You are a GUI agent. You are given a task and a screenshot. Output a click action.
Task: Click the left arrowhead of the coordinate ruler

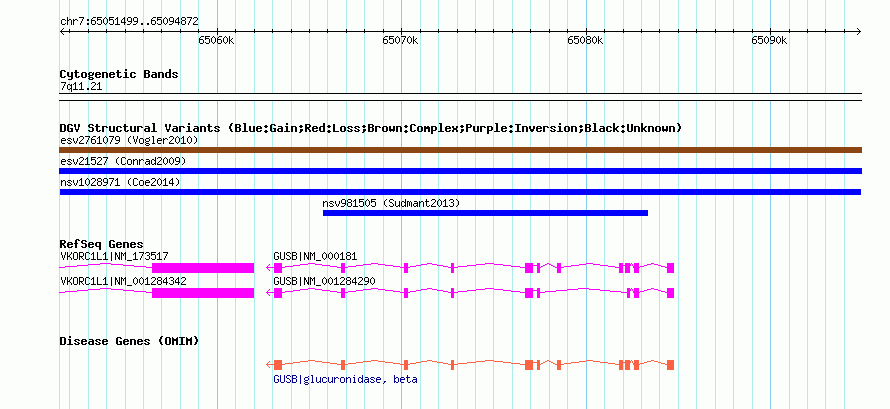[63, 32]
